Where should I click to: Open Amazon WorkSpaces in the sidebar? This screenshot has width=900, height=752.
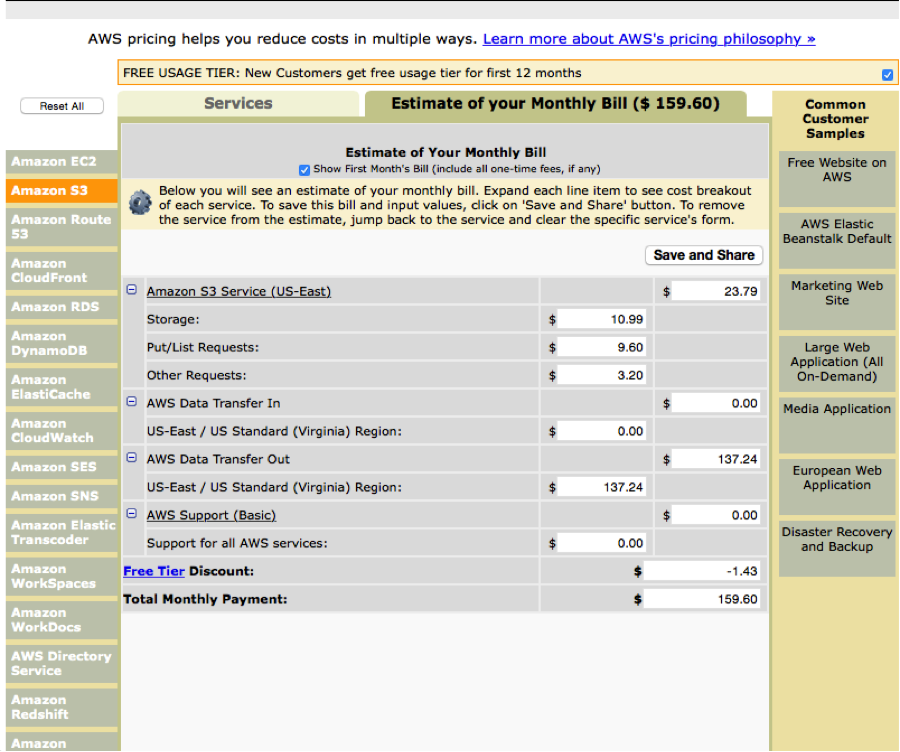[x=61, y=576]
